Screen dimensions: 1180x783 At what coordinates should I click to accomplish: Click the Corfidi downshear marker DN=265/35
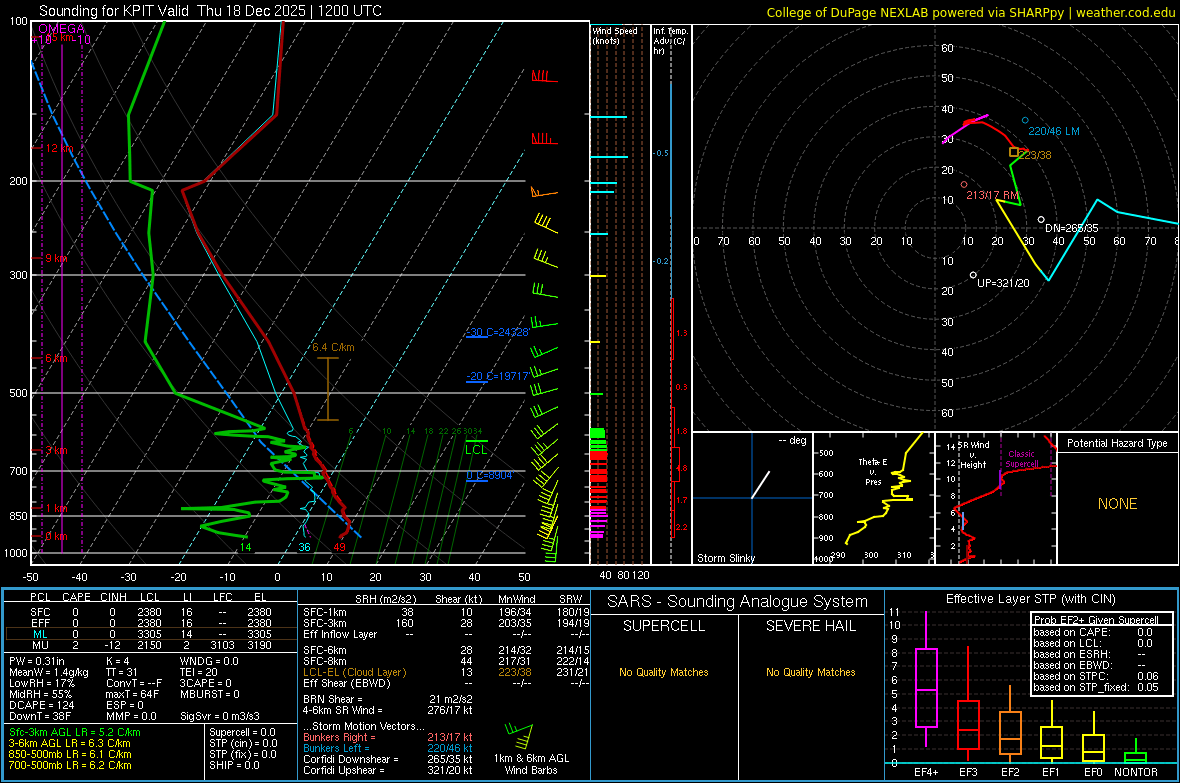1042,220
